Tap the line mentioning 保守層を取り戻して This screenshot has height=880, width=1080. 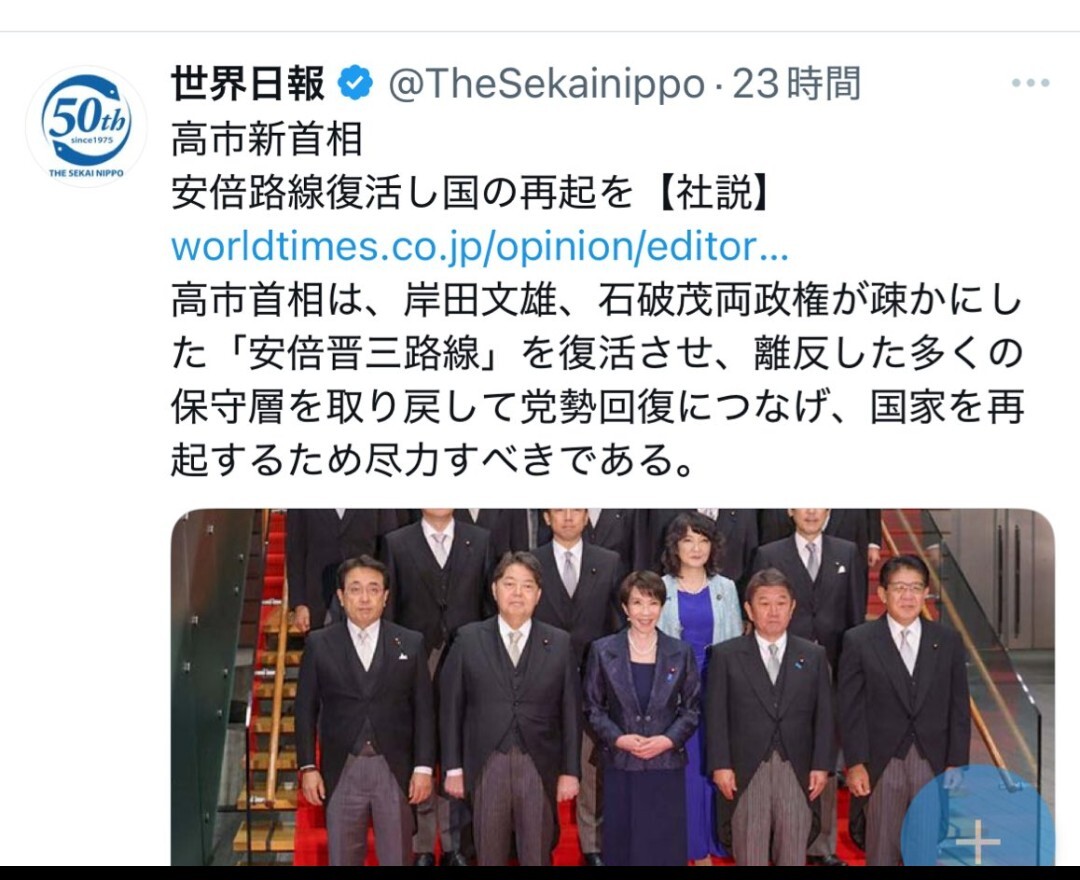(x=596, y=406)
